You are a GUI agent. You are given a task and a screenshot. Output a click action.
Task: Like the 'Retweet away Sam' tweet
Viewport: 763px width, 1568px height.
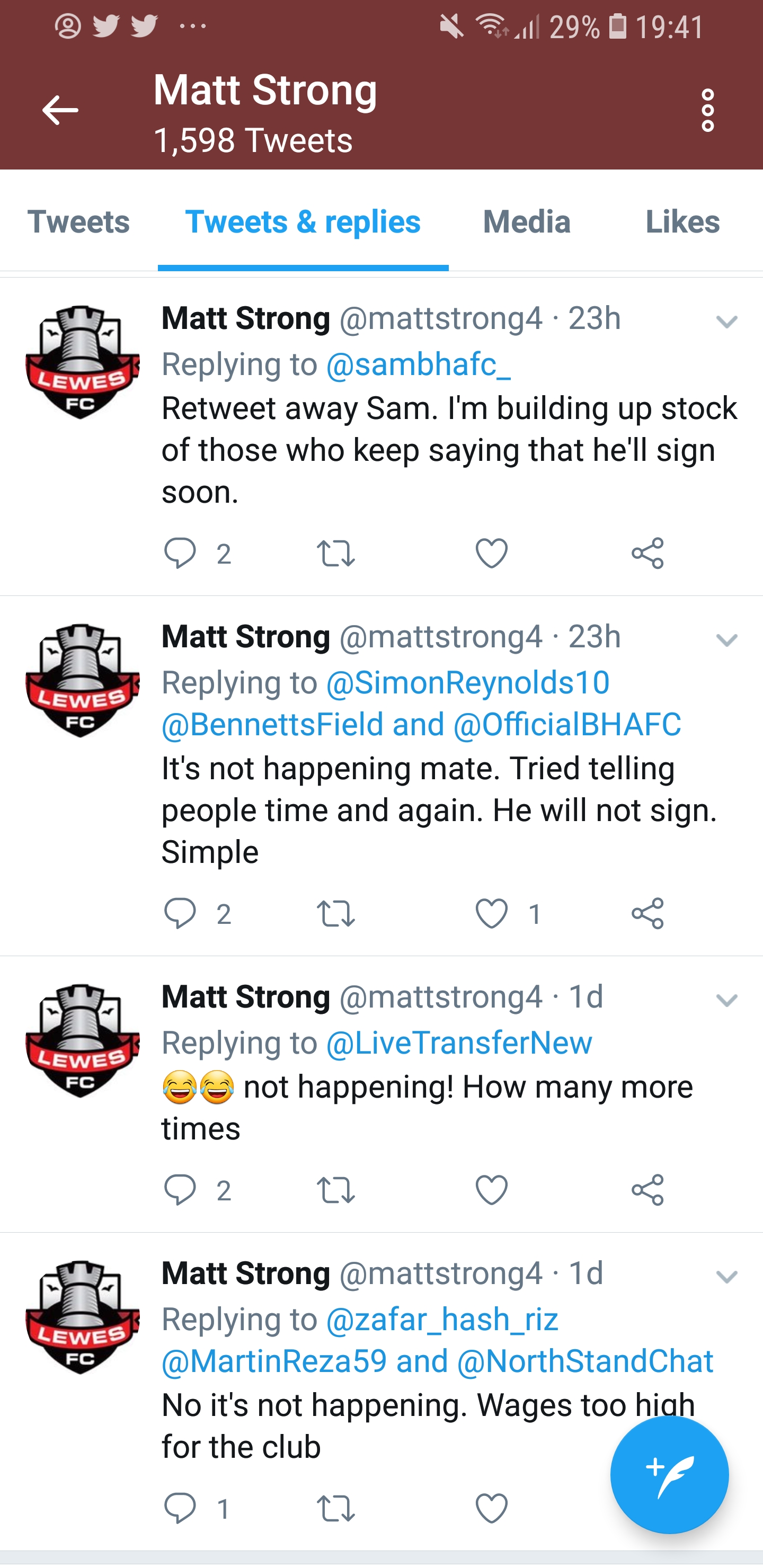pyautogui.click(x=491, y=553)
